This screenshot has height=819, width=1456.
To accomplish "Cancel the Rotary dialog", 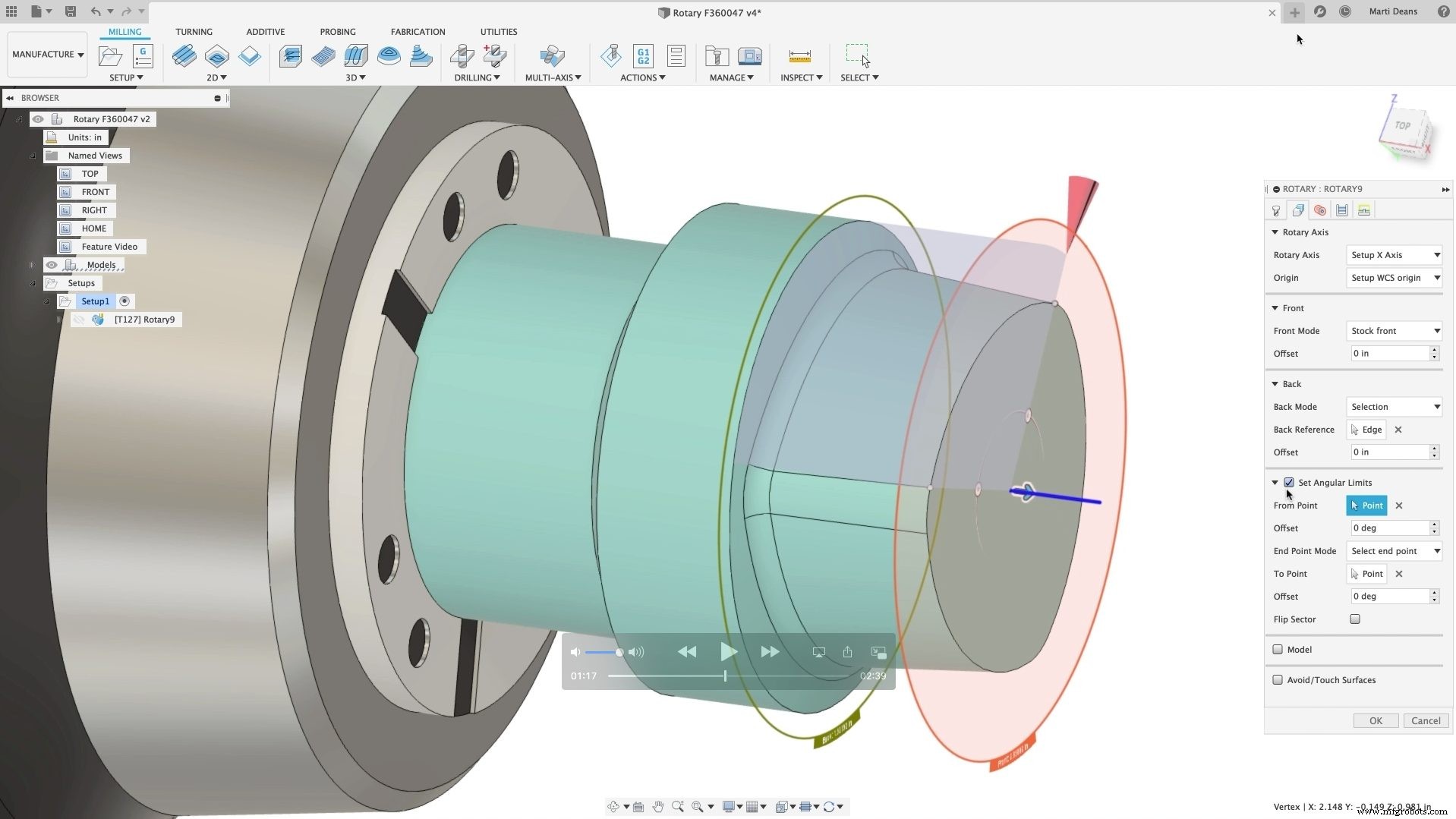I will click(x=1425, y=720).
